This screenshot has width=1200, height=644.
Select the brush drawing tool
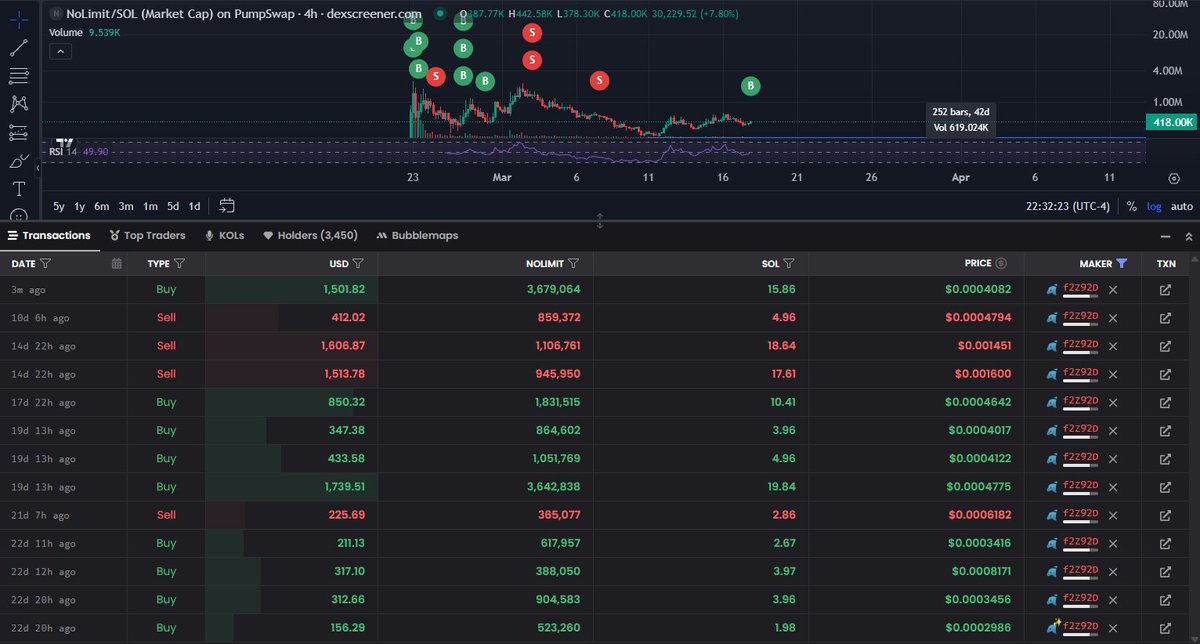coord(18,160)
